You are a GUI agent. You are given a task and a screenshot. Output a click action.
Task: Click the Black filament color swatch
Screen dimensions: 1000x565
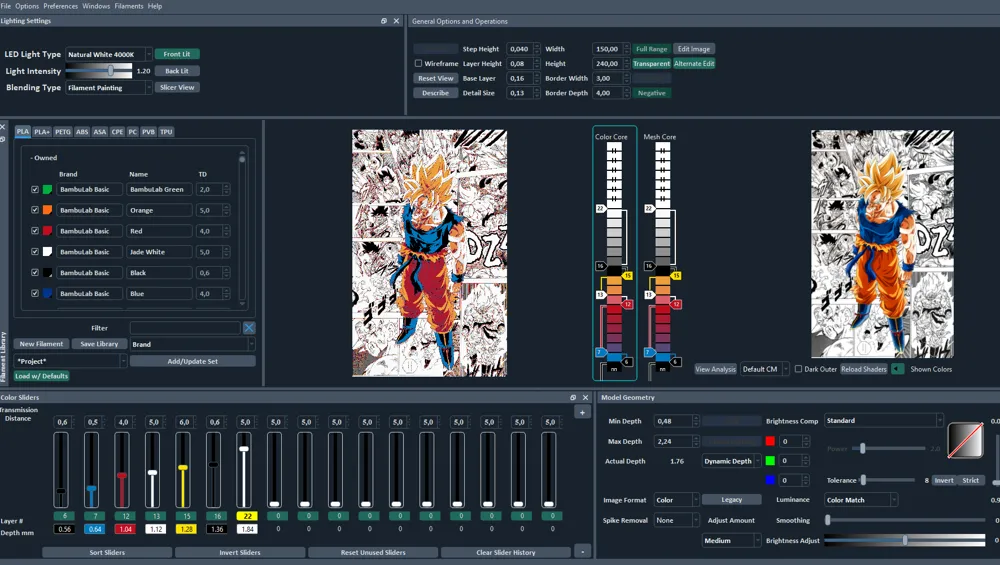tap(47, 272)
